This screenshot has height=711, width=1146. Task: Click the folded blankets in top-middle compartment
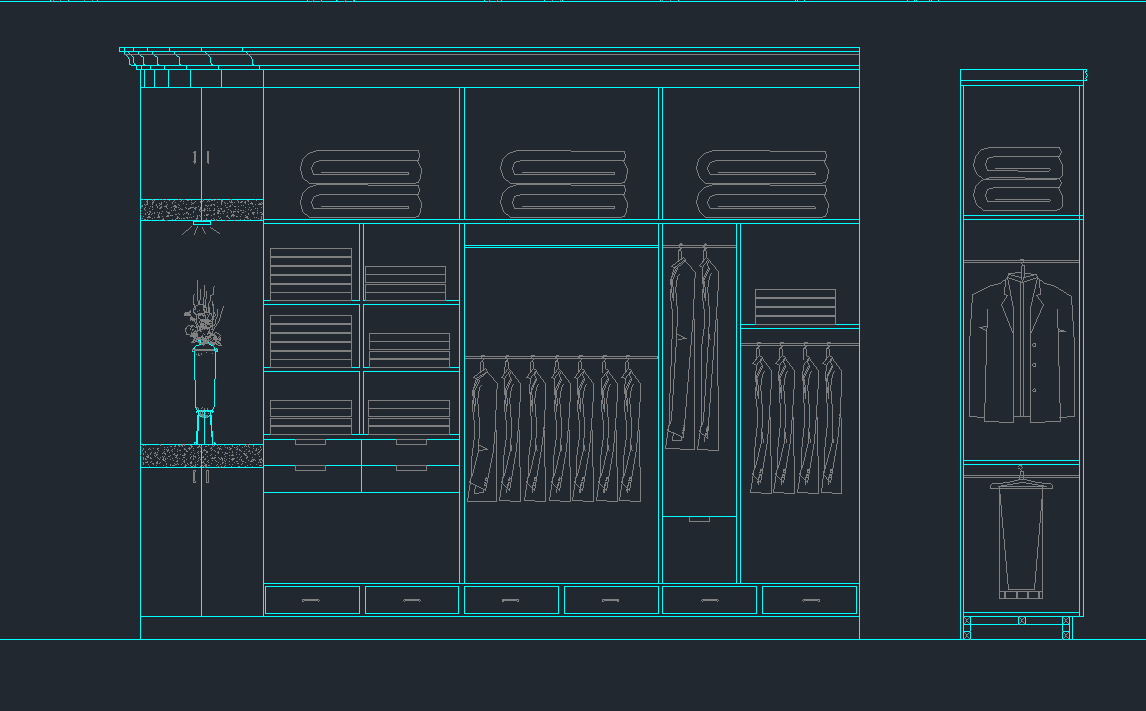[563, 183]
